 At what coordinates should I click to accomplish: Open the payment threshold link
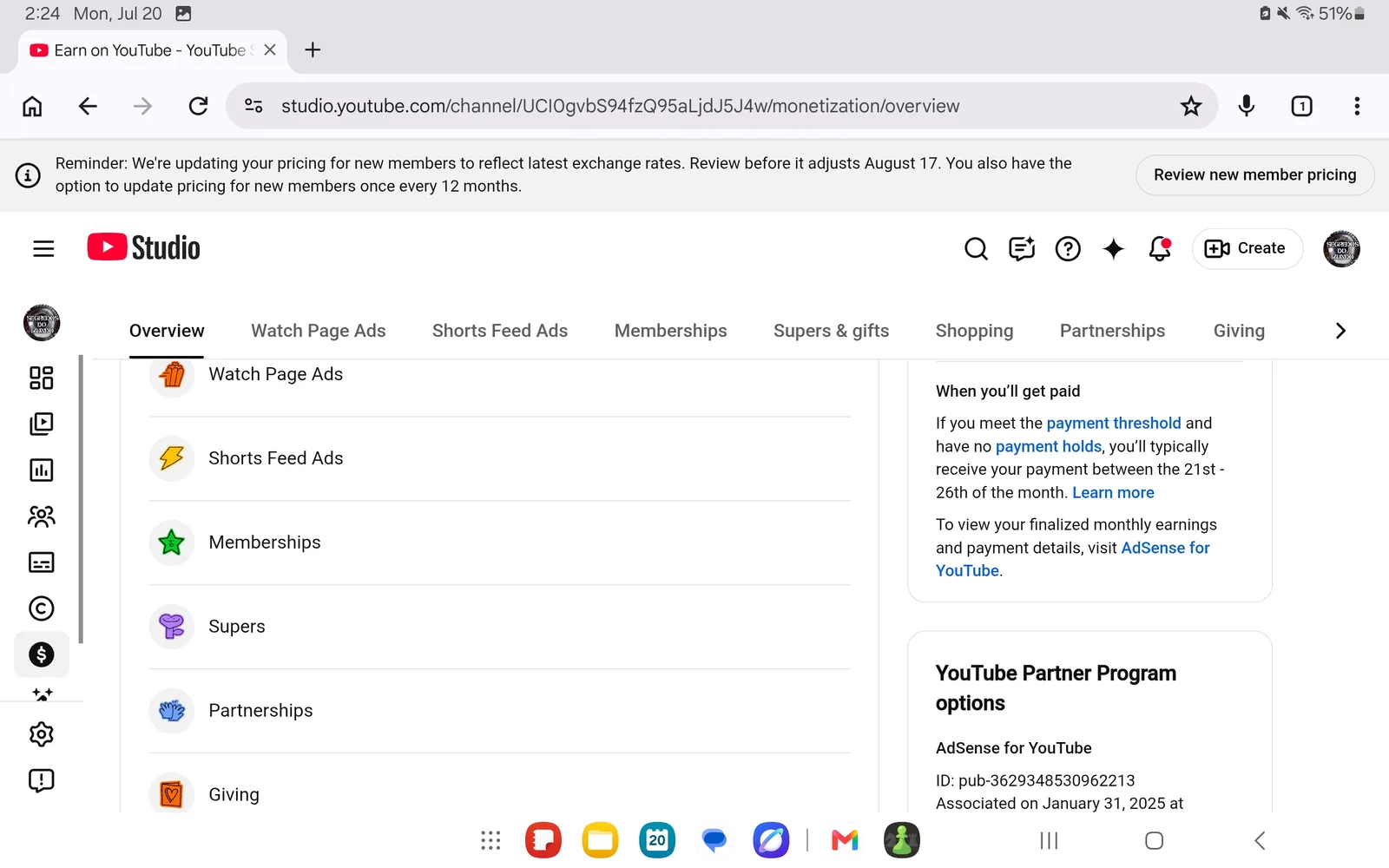click(1114, 423)
